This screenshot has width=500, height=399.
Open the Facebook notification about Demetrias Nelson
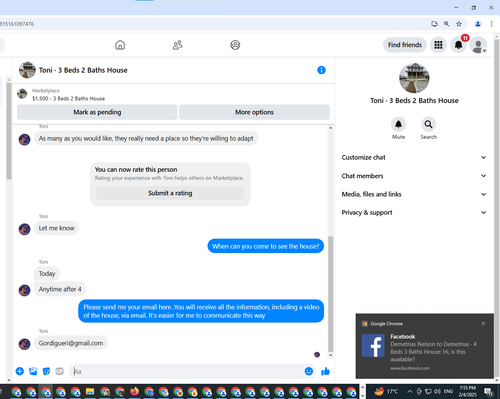tap(425, 346)
